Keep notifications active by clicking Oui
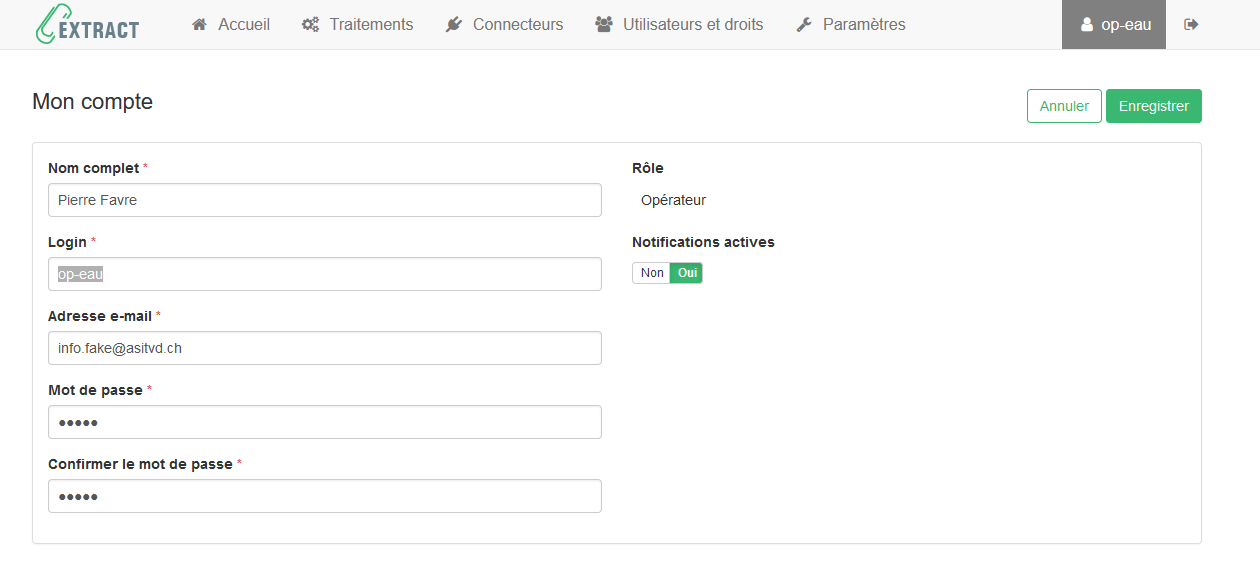This screenshot has width=1260, height=583. [x=686, y=272]
